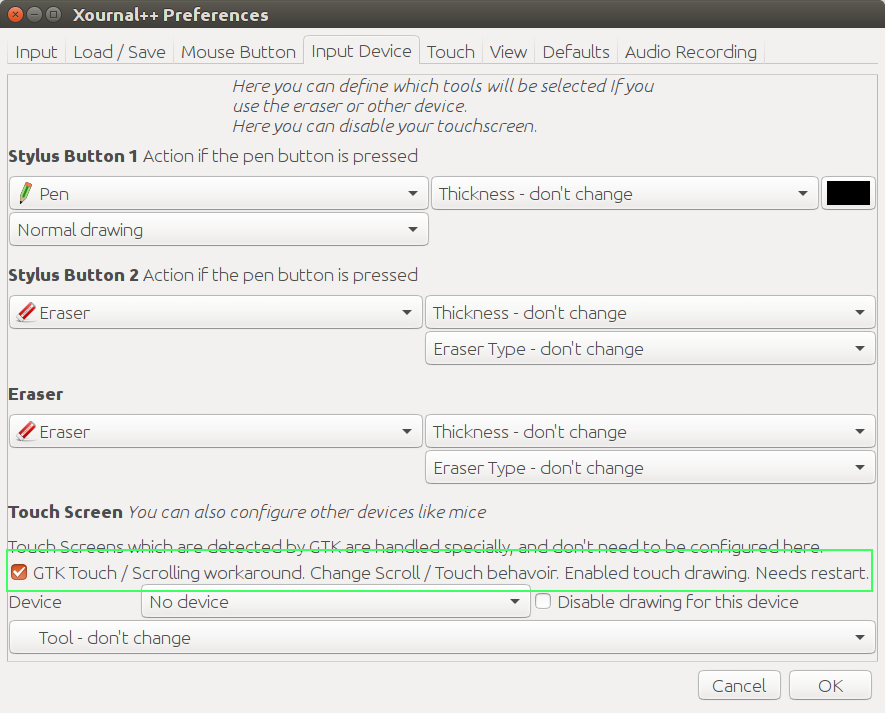Switch to the Touch tab

(450, 51)
